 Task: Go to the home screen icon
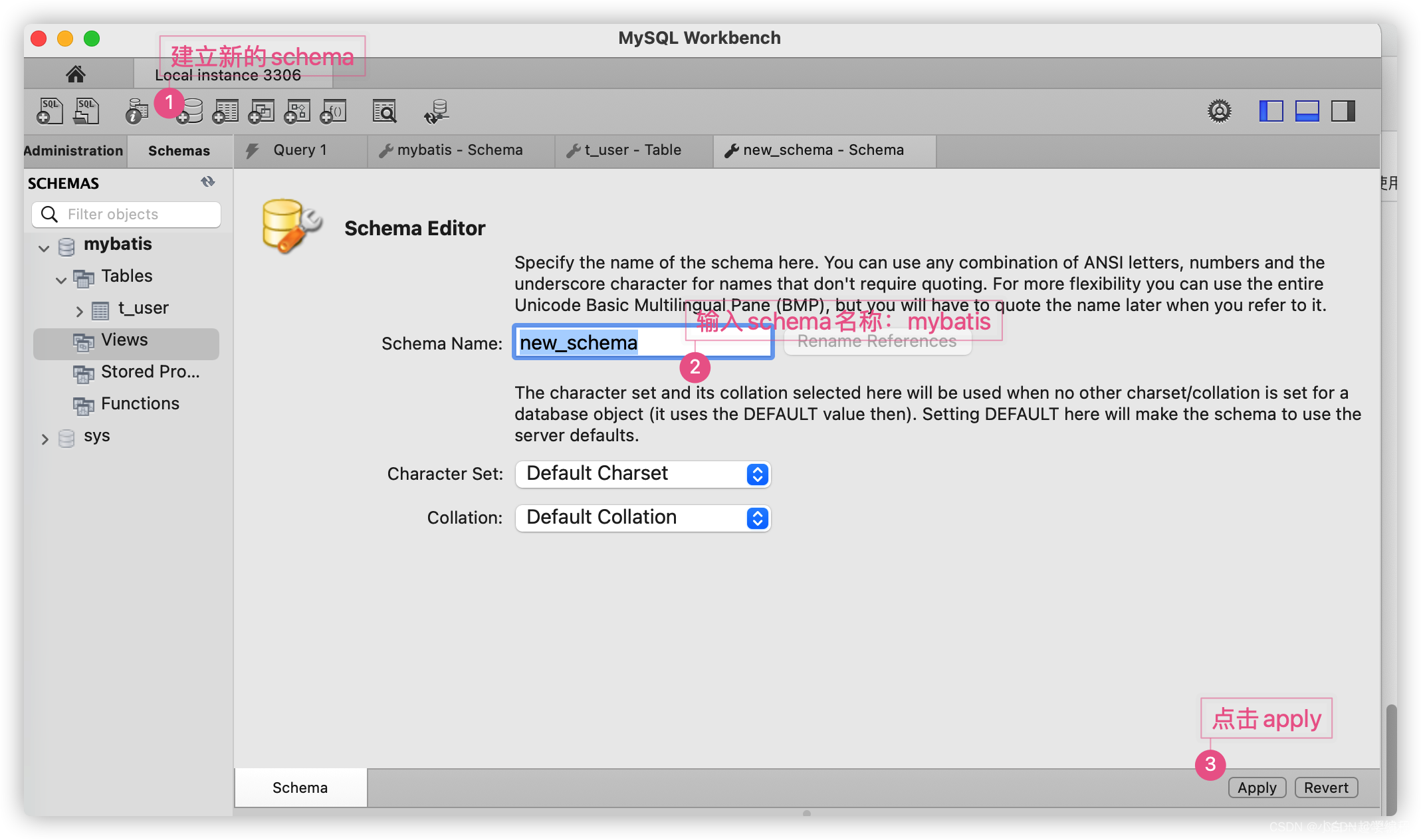point(76,74)
